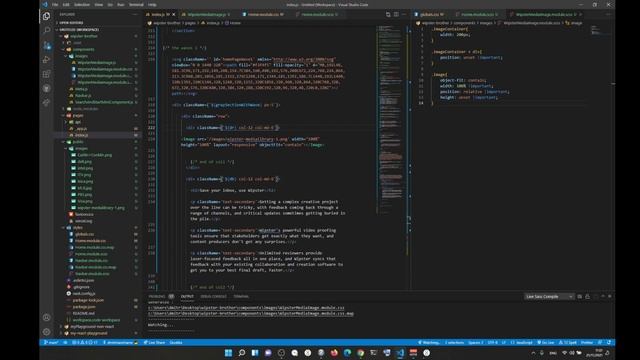Image resolution: width=640 pixels, height=360 pixels.
Task: Click the lock output scroll icon
Action: pyautogui.click(x=587, y=296)
